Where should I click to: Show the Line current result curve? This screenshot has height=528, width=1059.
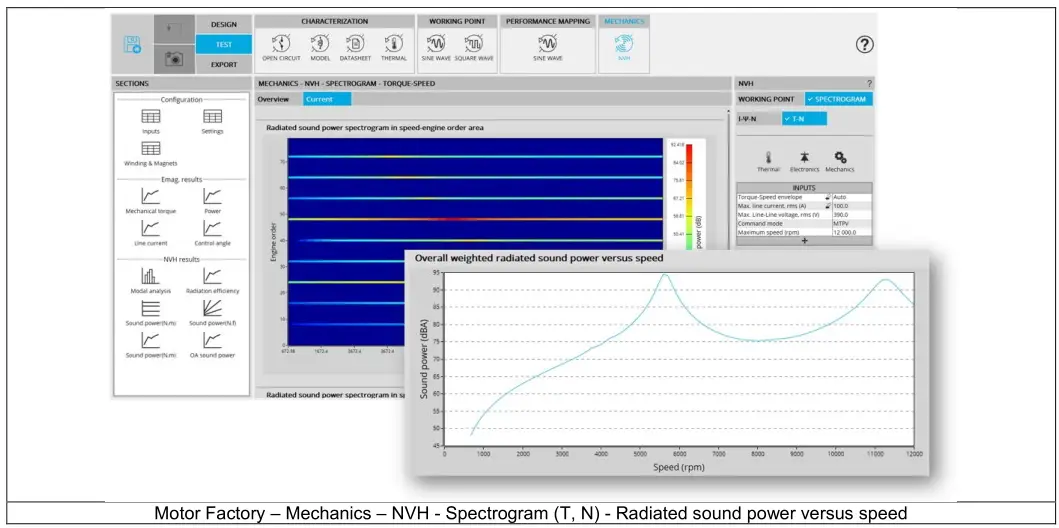[x=151, y=234]
